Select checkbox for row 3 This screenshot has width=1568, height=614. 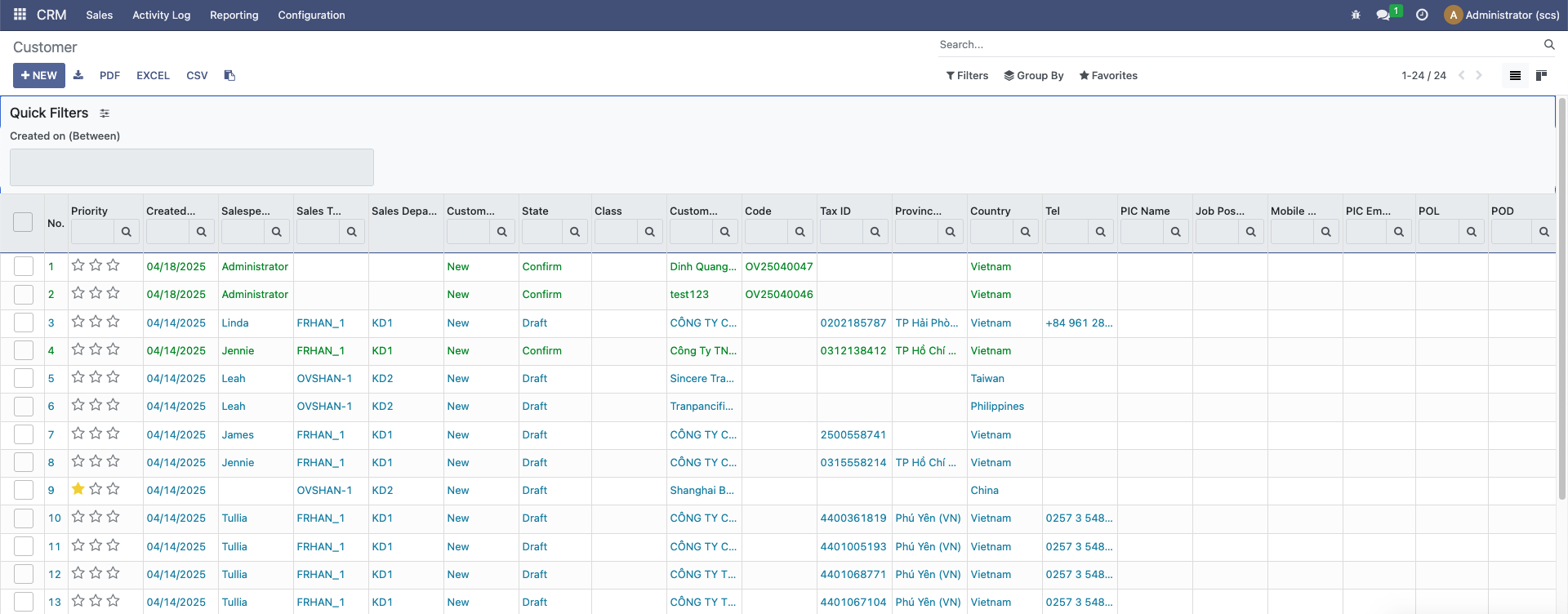point(24,323)
